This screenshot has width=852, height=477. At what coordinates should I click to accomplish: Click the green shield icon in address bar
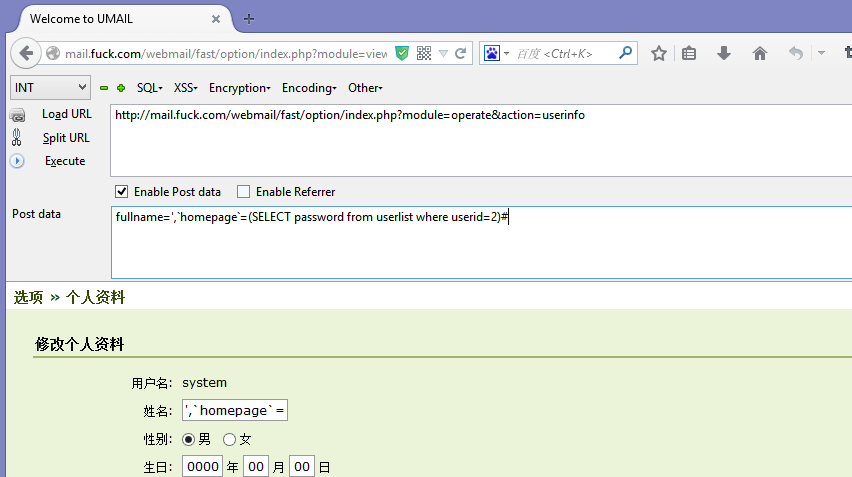pyautogui.click(x=402, y=54)
